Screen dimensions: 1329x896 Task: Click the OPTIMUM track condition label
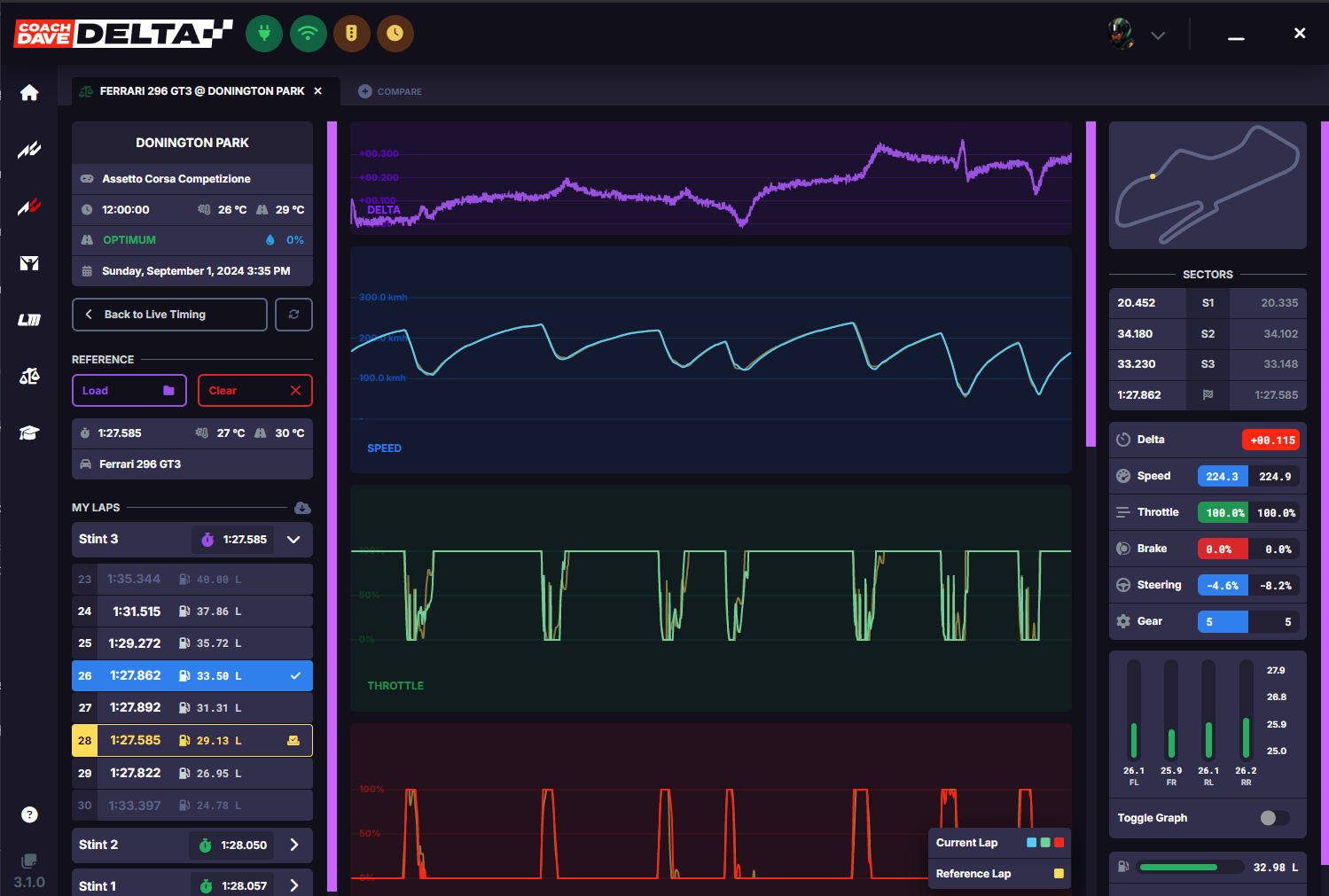tap(129, 240)
